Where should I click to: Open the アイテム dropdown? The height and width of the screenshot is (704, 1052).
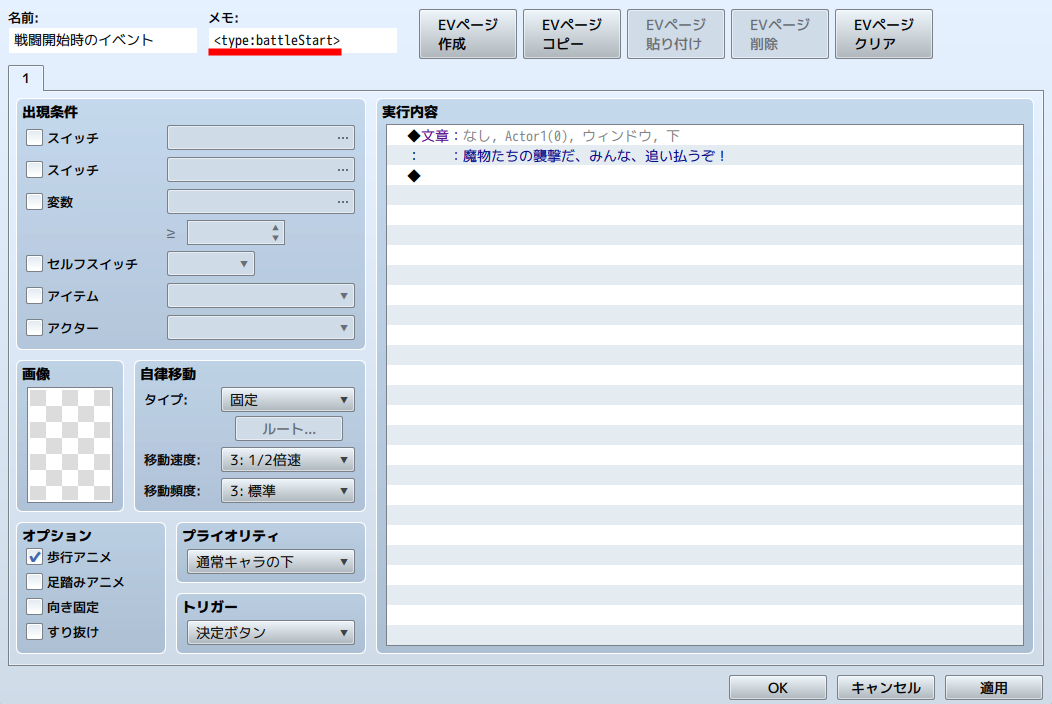[261, 295]
